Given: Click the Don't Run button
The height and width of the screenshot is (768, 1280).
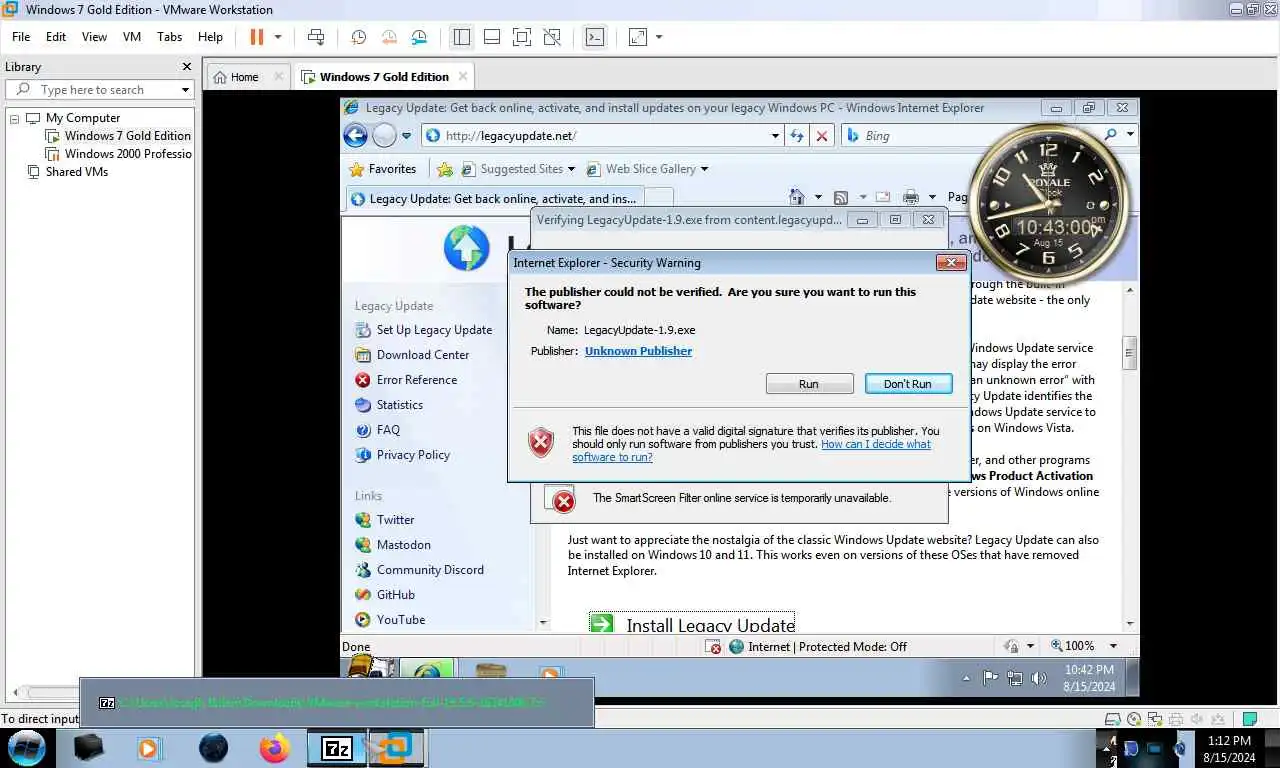Looking at the screenshot, I should (907, 384).
